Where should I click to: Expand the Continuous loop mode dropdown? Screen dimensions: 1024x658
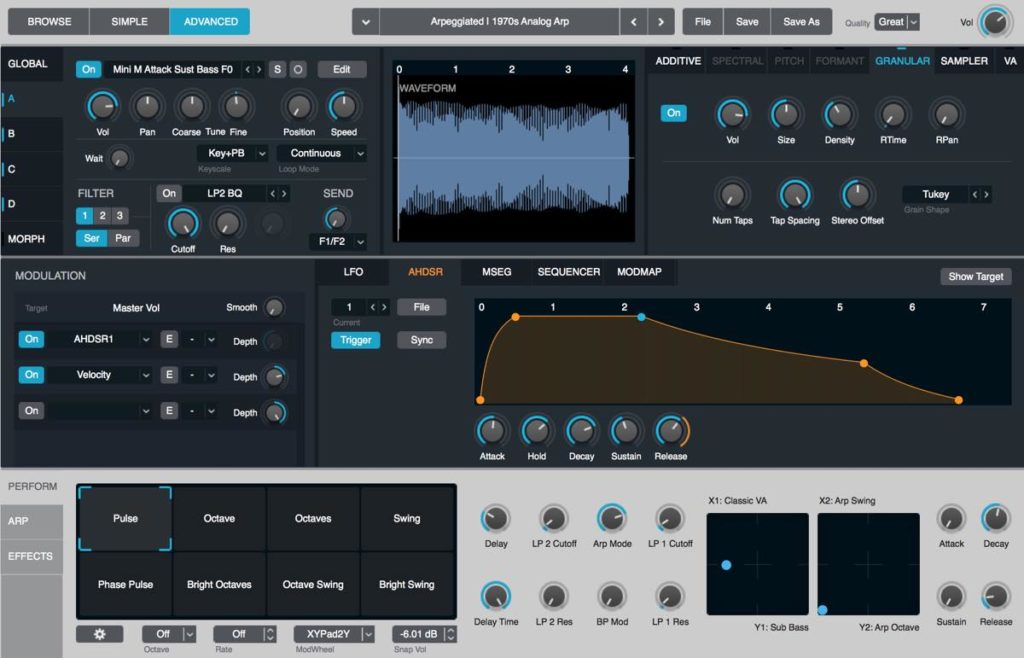[321, 153]
